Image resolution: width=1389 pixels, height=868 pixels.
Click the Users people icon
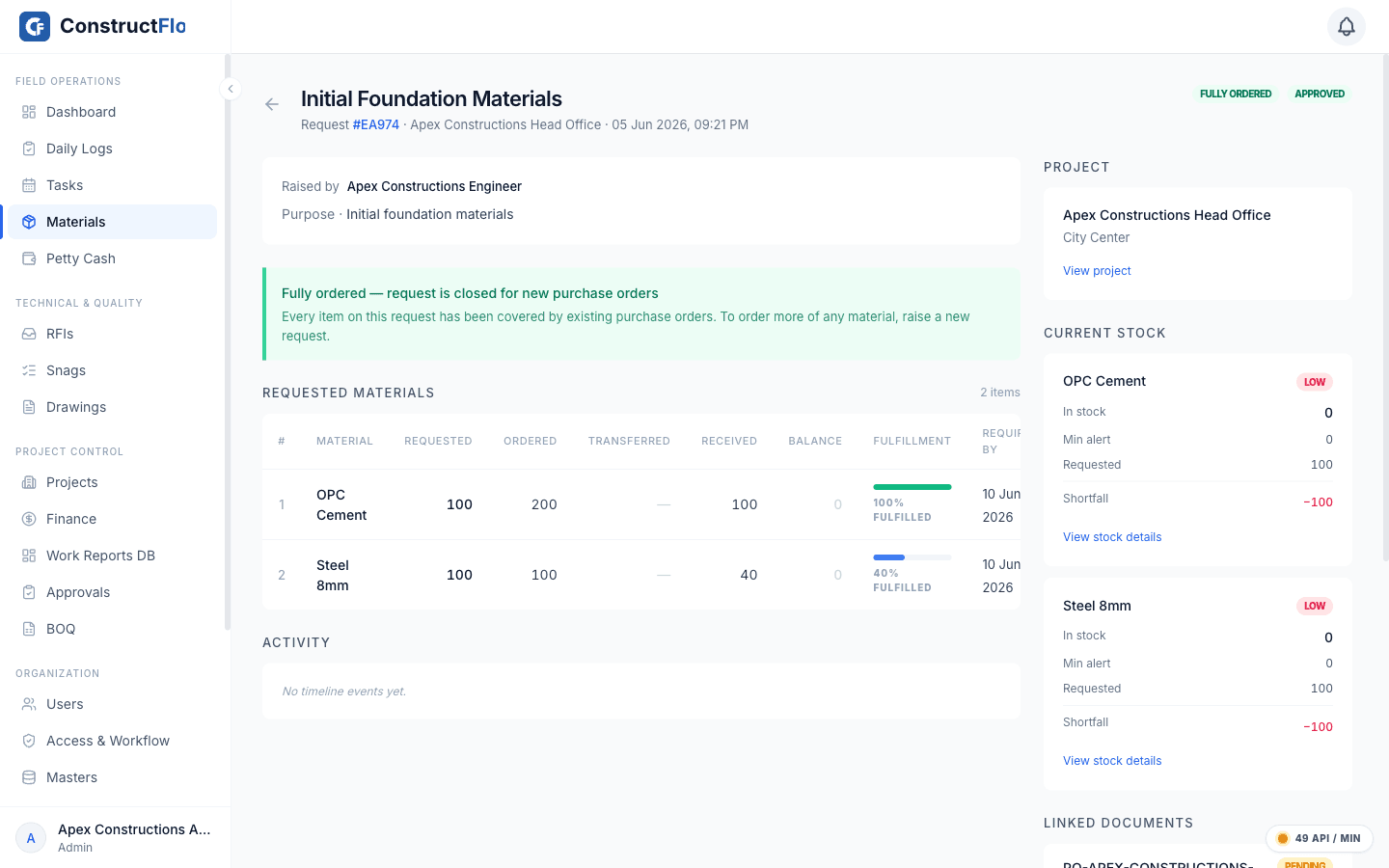click(29, 704)
